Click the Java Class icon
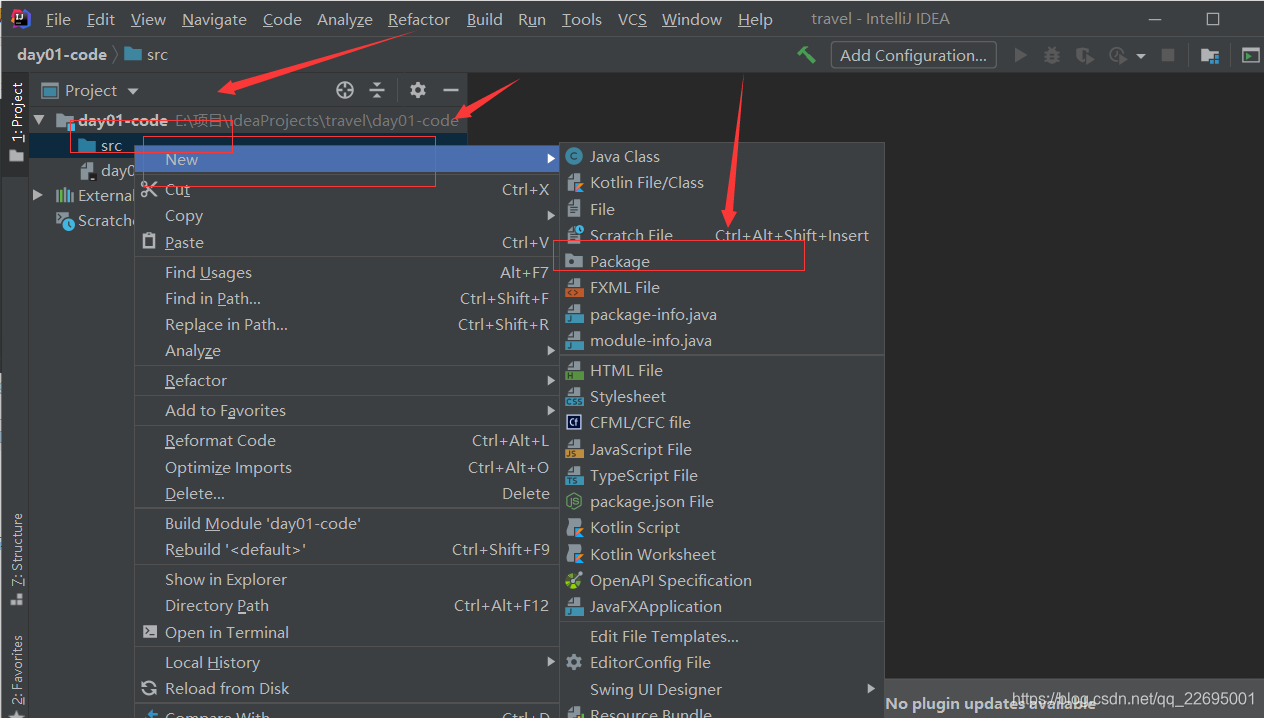The height and width of the screenshot is (718, 1264). pos(574,156)
